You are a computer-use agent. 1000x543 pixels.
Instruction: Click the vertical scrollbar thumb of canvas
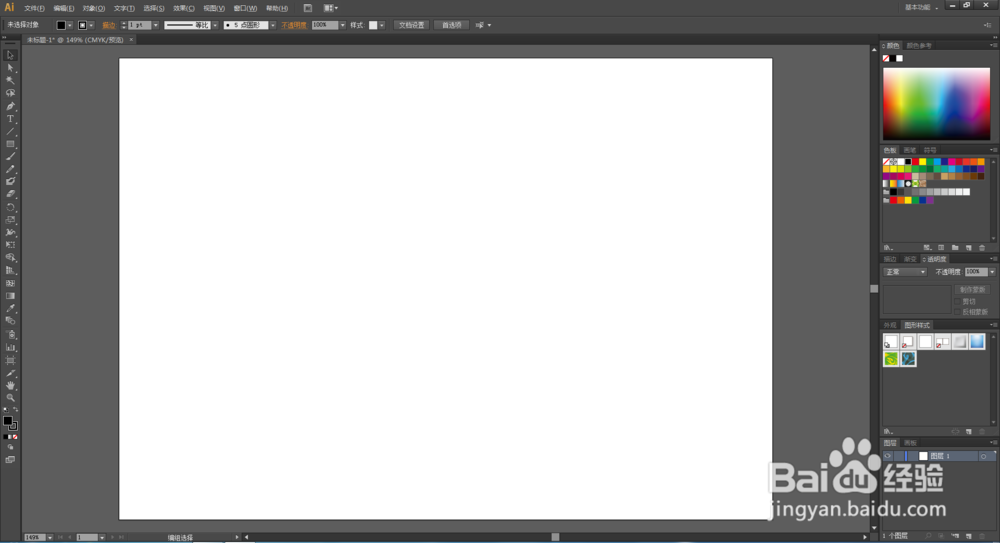pos(874,289)
